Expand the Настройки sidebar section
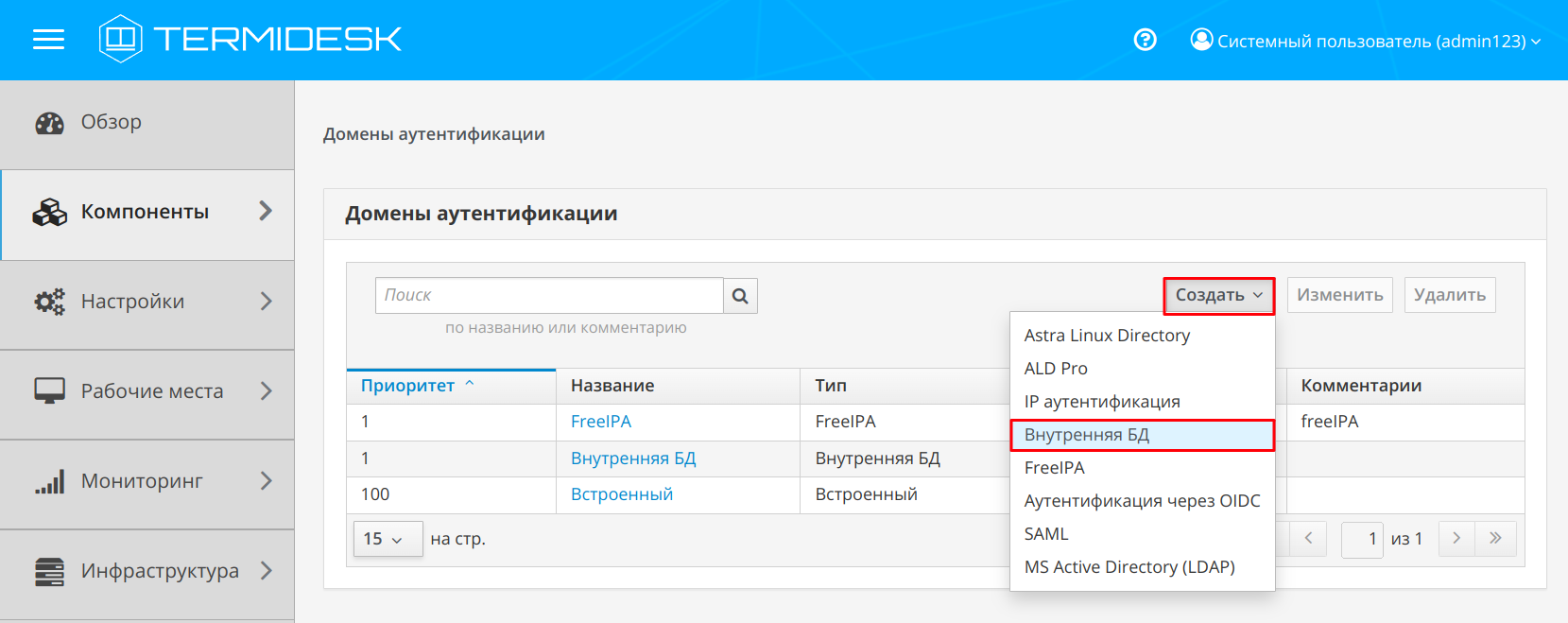 coord(146,302)
